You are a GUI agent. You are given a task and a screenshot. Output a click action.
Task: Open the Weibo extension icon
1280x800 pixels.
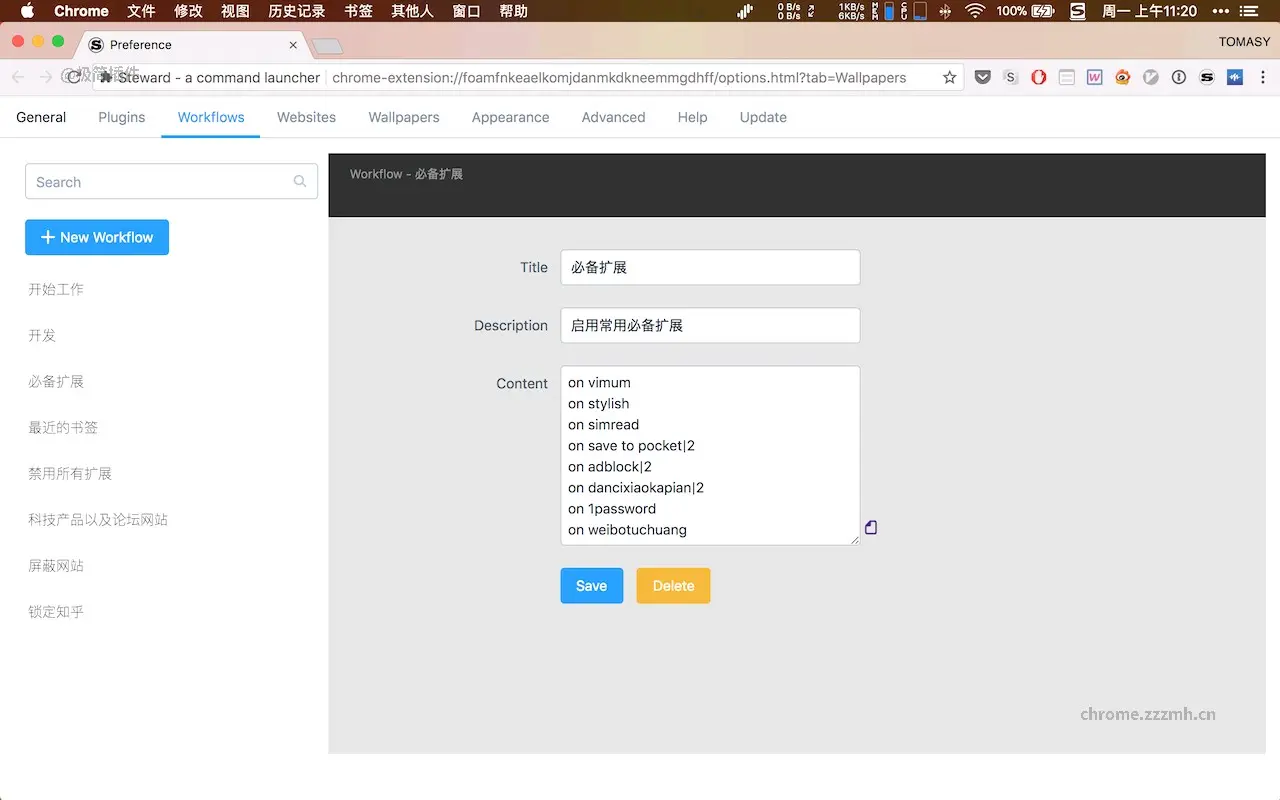tap(1122, 76)
